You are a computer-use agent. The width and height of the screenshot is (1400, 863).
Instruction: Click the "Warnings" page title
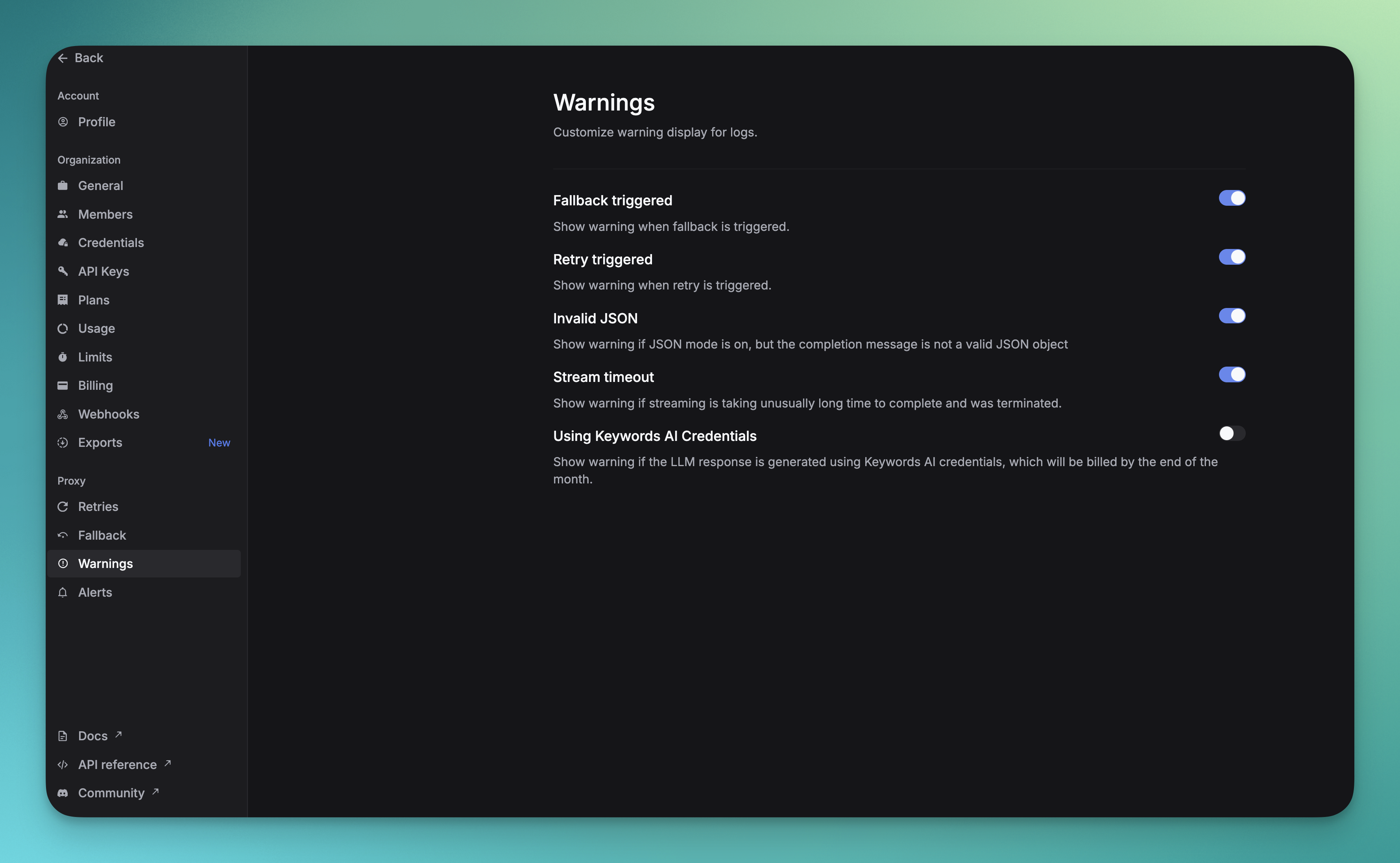pyautogui.click(x=604, y=103)
